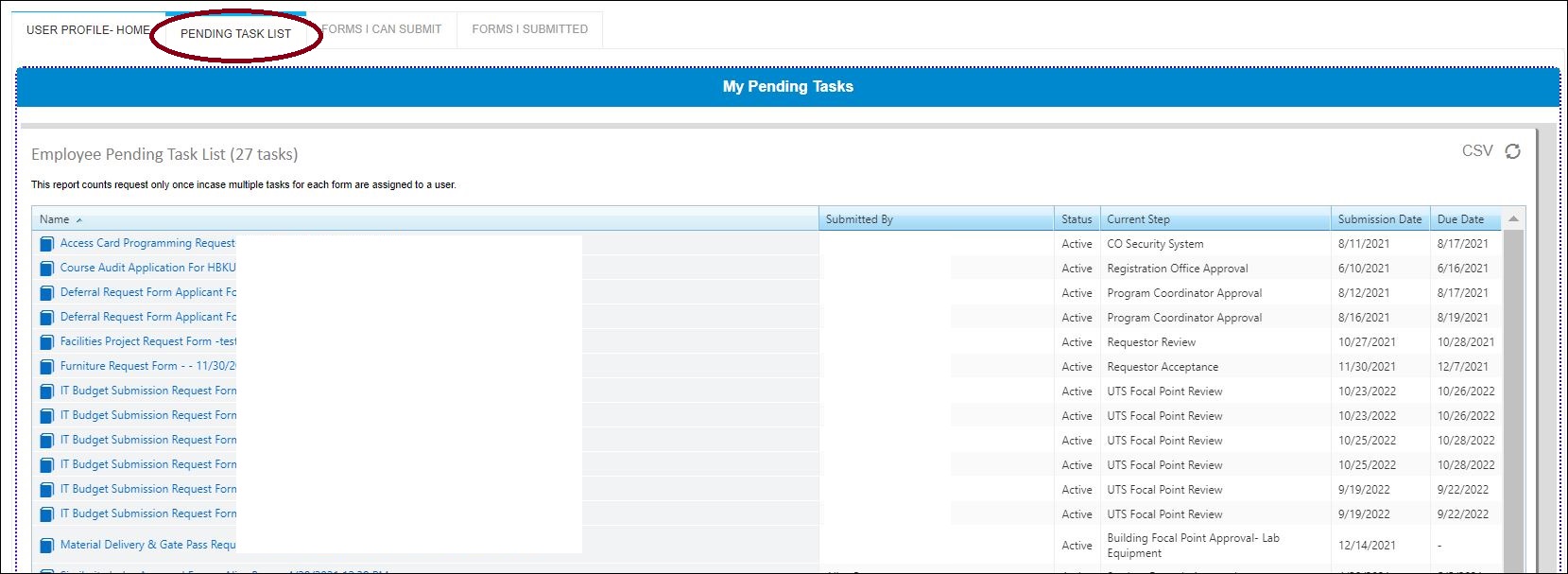Screen dimensions: 1568x574
Task: Sort by the Submission Date column header
Action: coord(1380,219)
